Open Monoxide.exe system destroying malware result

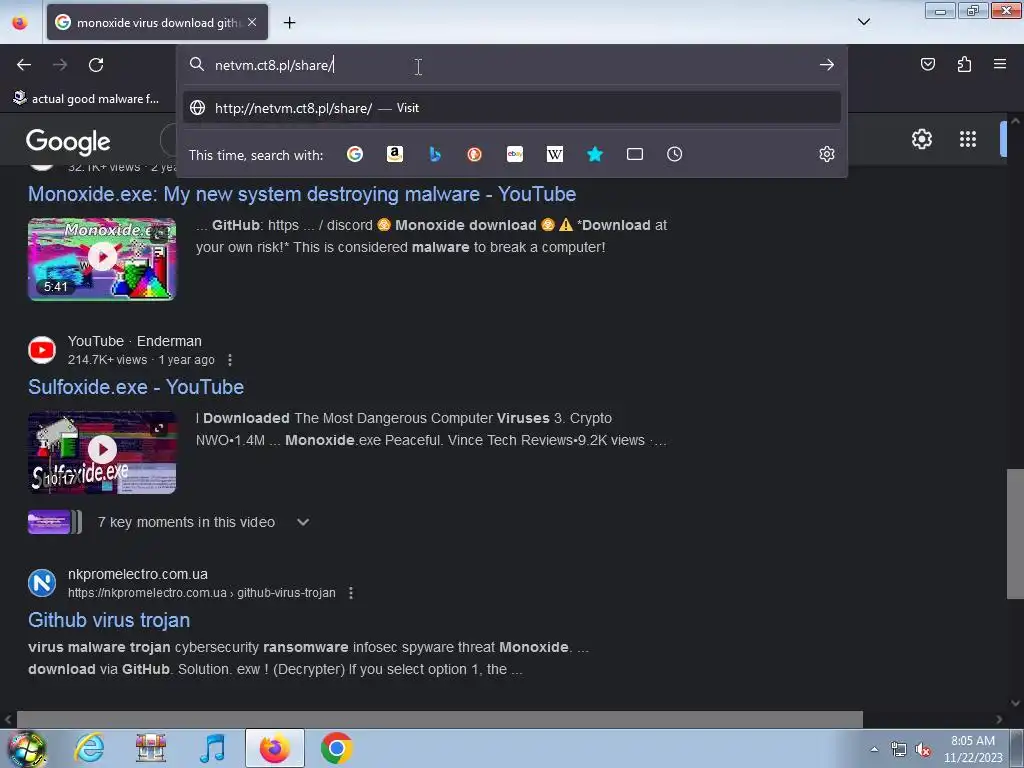[x=302, y=194]
